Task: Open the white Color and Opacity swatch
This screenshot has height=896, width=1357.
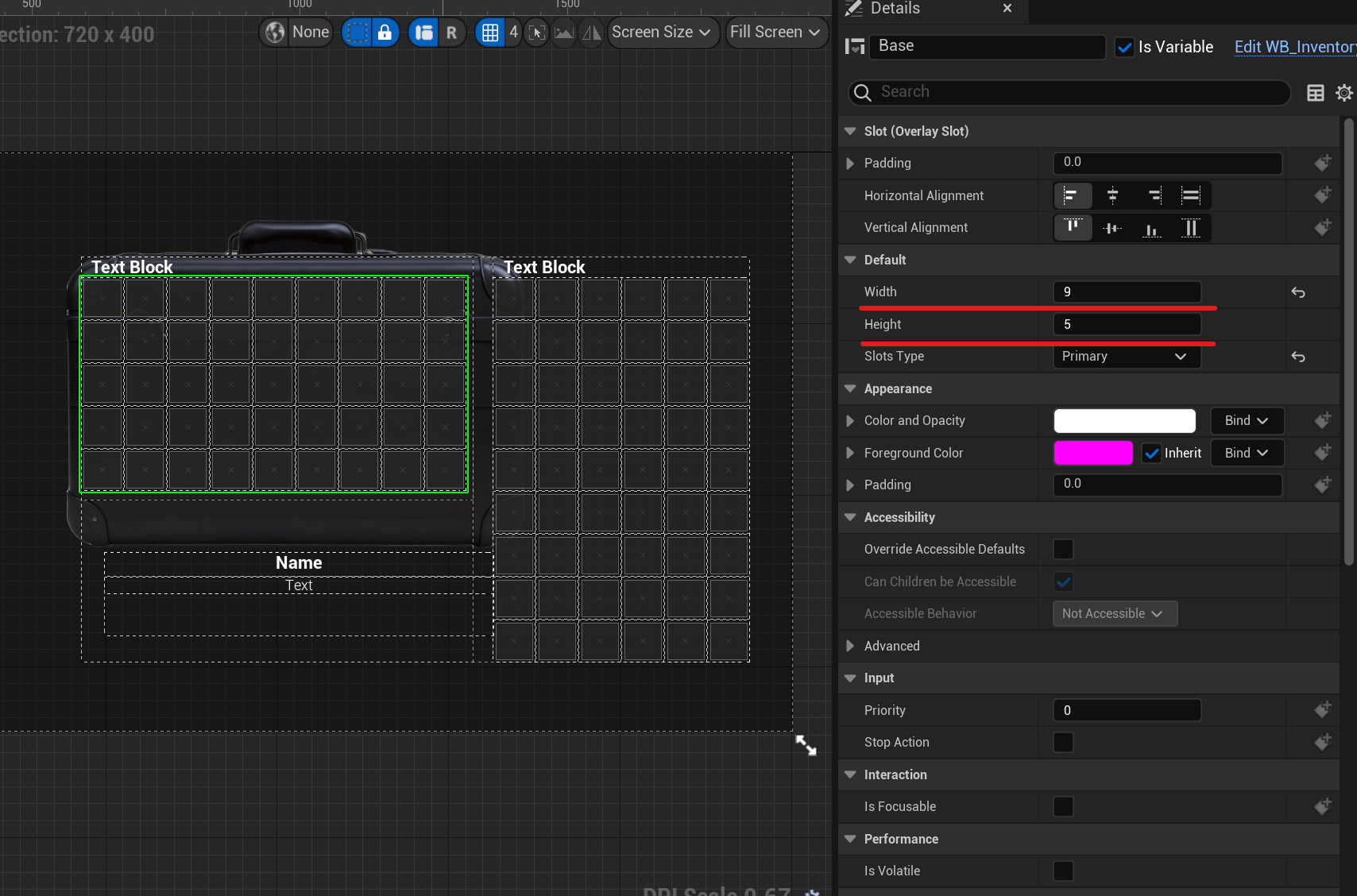Action: point(1124,421)
